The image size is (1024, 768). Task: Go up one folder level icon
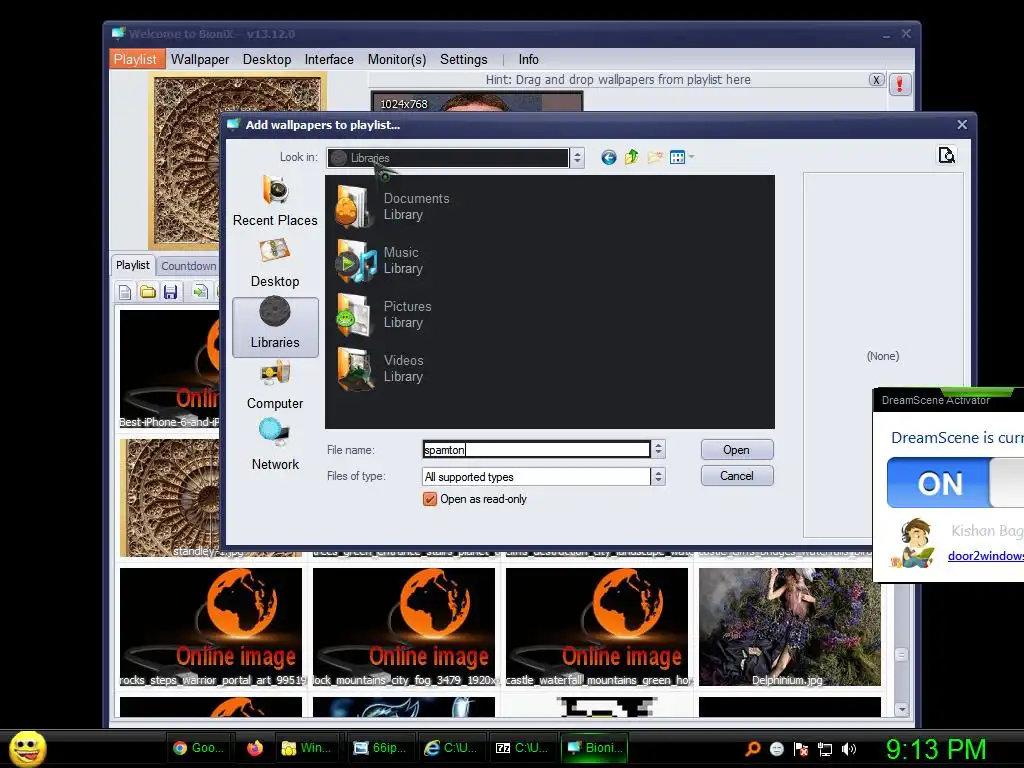pos(631,157)
